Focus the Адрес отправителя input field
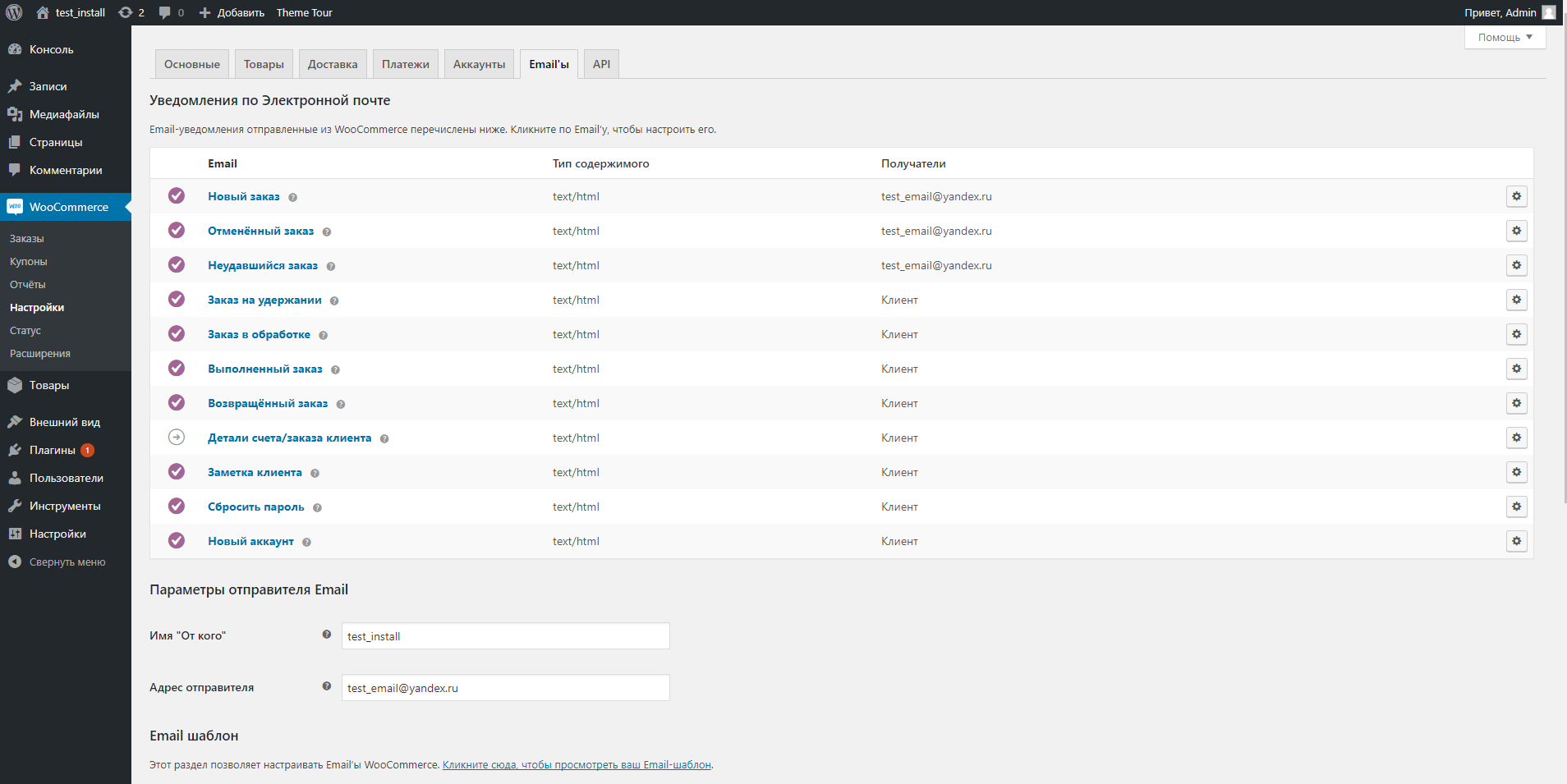 click(505, 688)
